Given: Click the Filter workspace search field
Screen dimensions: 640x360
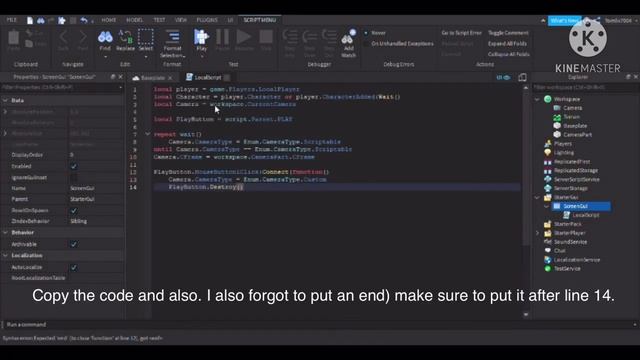Looking at the screenshot, I should point(585,87).
